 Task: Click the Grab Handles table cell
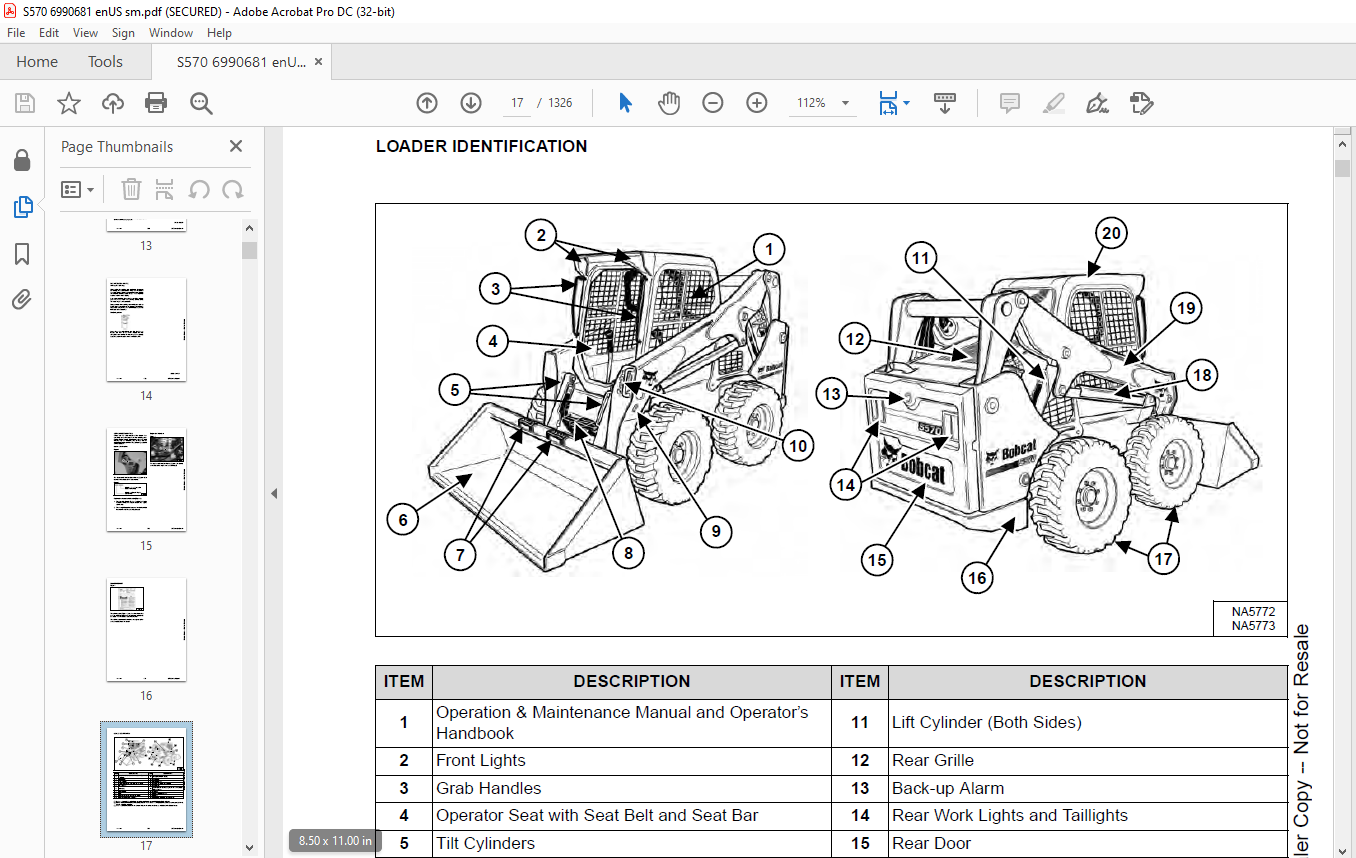point(631,788)
